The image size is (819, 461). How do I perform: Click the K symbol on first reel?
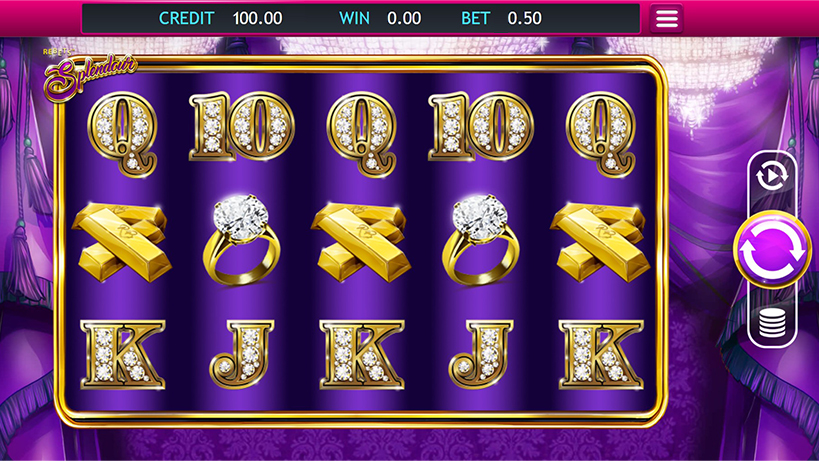[x=123, y=354]
